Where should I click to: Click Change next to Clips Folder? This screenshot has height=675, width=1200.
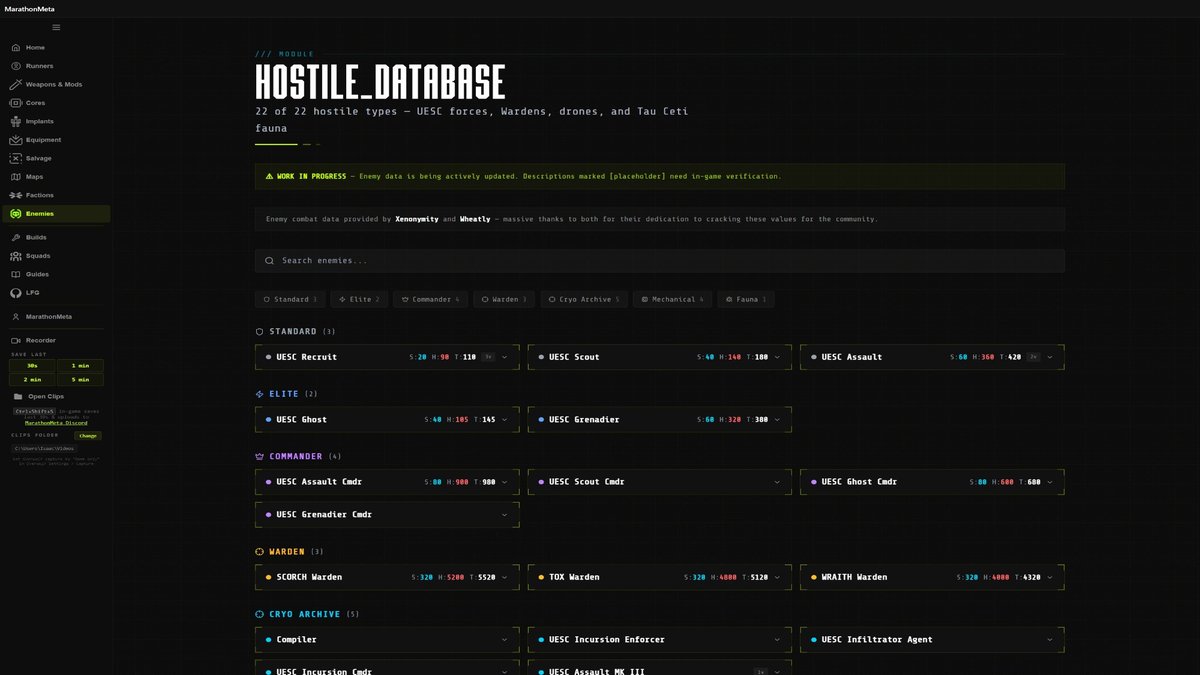pos(88,436)
